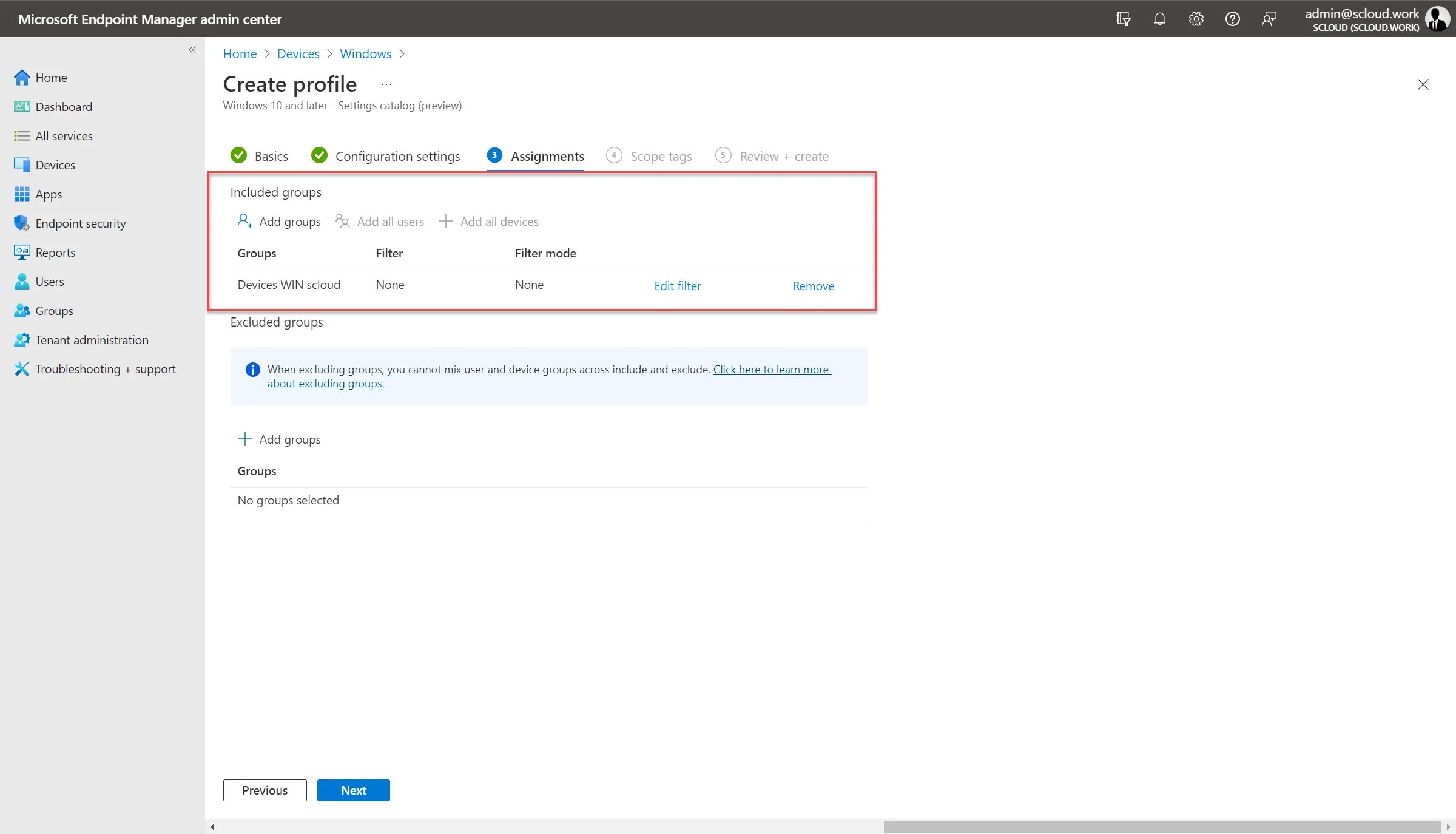The image size is (1456, 834).
Task: Open the ellipsis menu beside Create profile
Action: [386, 84]
